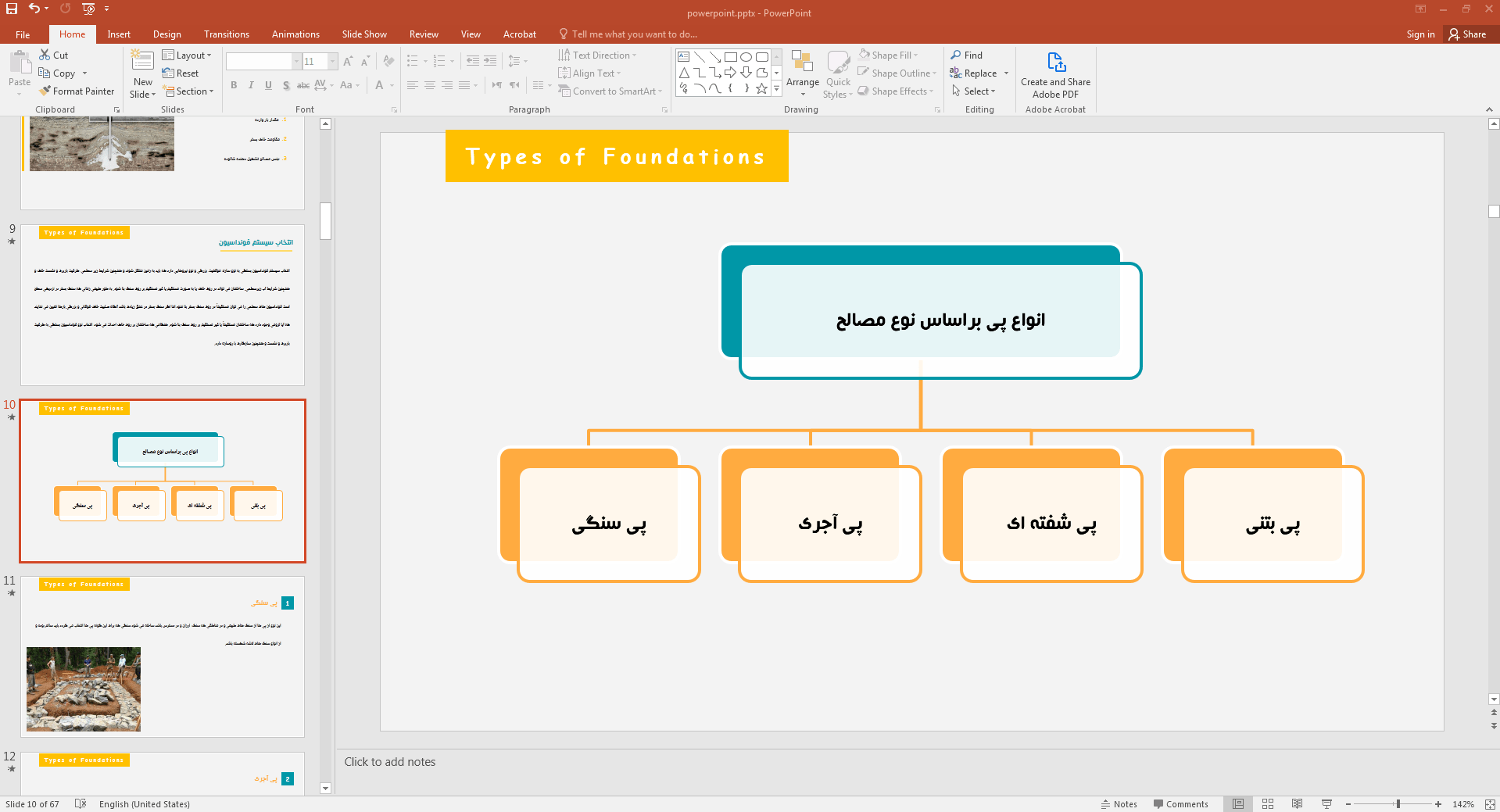This screenshot has width=1500, height=812.
Task: Click Increase Font Size icon
Action: click(x=348, y=61)
